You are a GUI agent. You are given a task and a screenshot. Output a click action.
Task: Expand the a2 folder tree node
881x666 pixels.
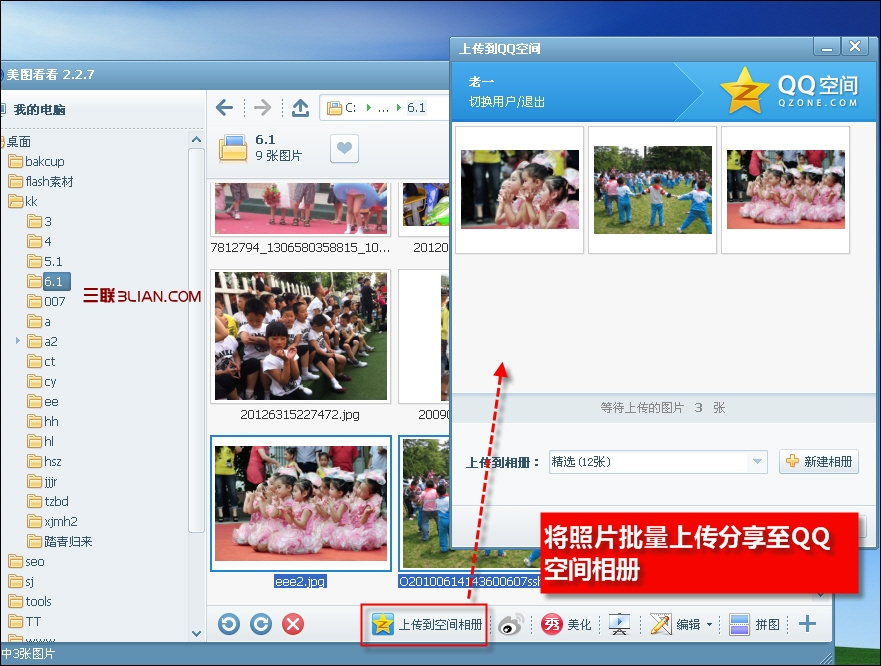(x=17, y=341)
